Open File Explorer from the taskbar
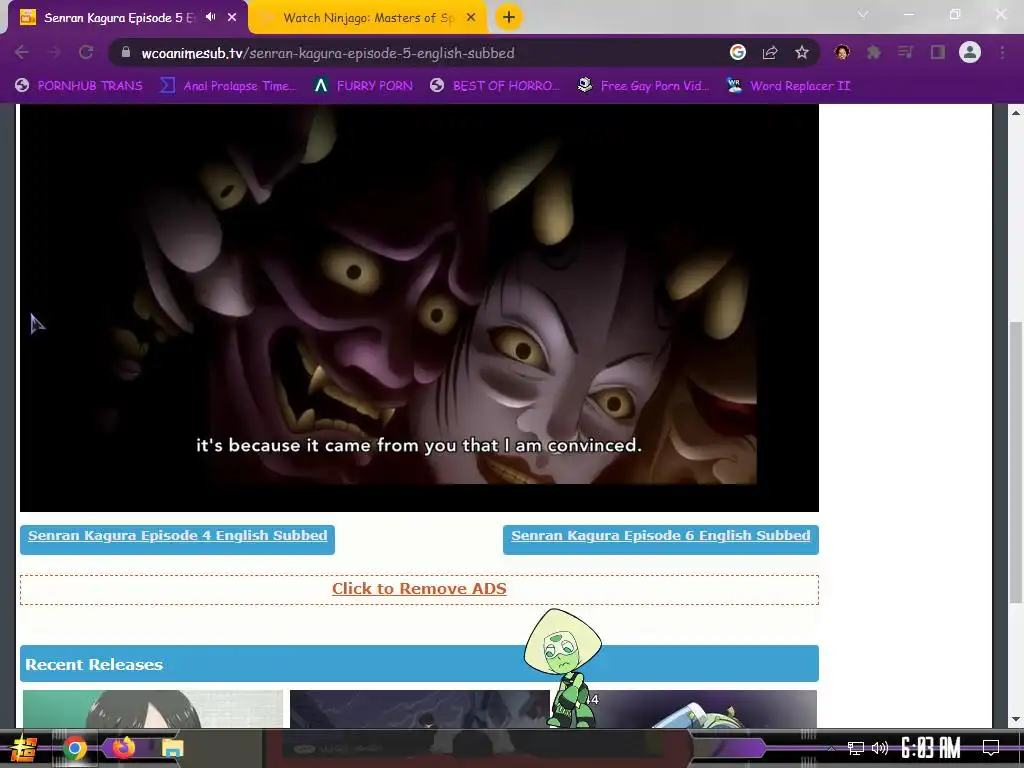 [x=172, y=748]
